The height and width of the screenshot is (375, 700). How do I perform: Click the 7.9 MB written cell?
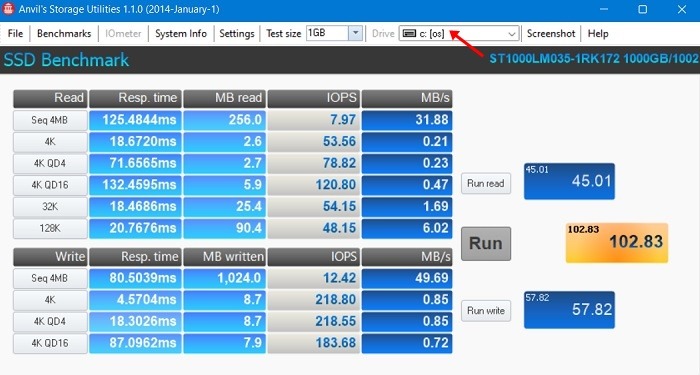(x=225, y=343)
